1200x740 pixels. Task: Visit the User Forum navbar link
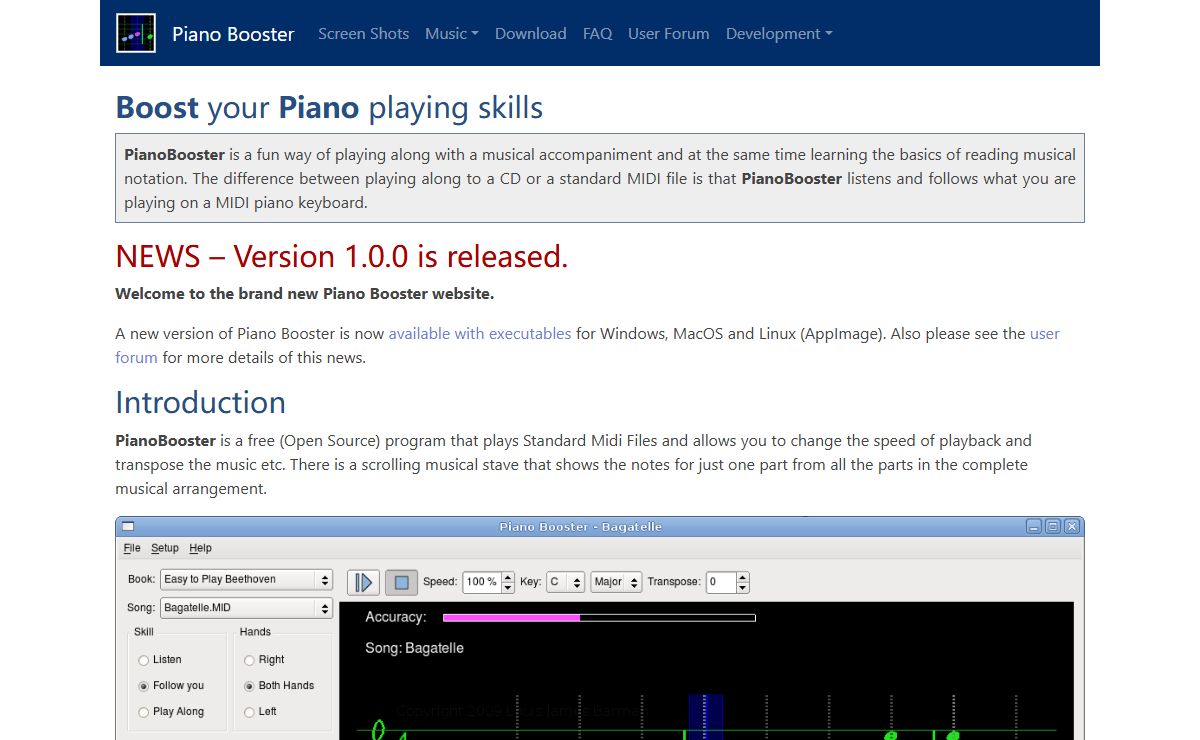click(669, 33)
